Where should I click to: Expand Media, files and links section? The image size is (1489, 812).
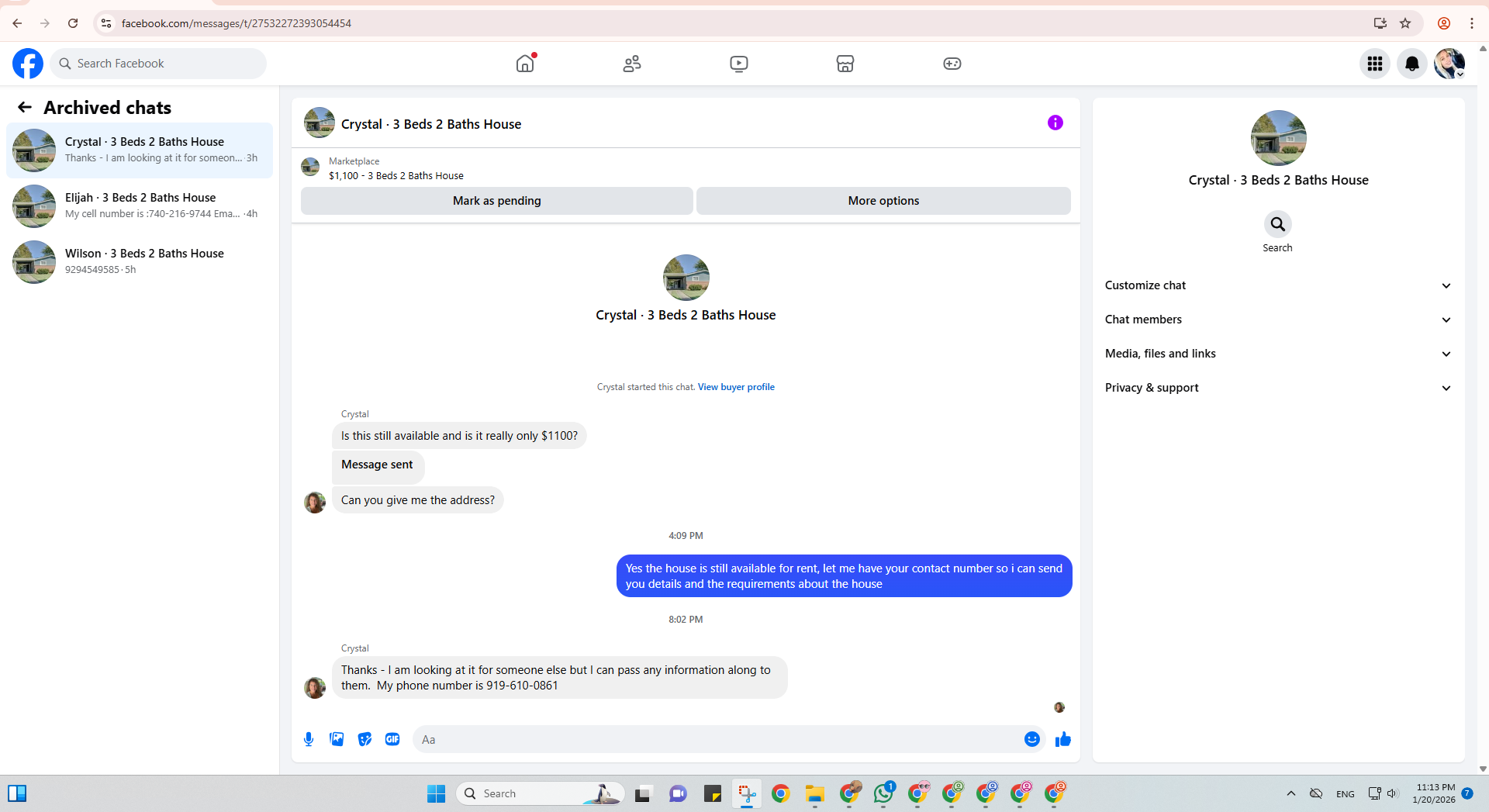pos(1278,354)
